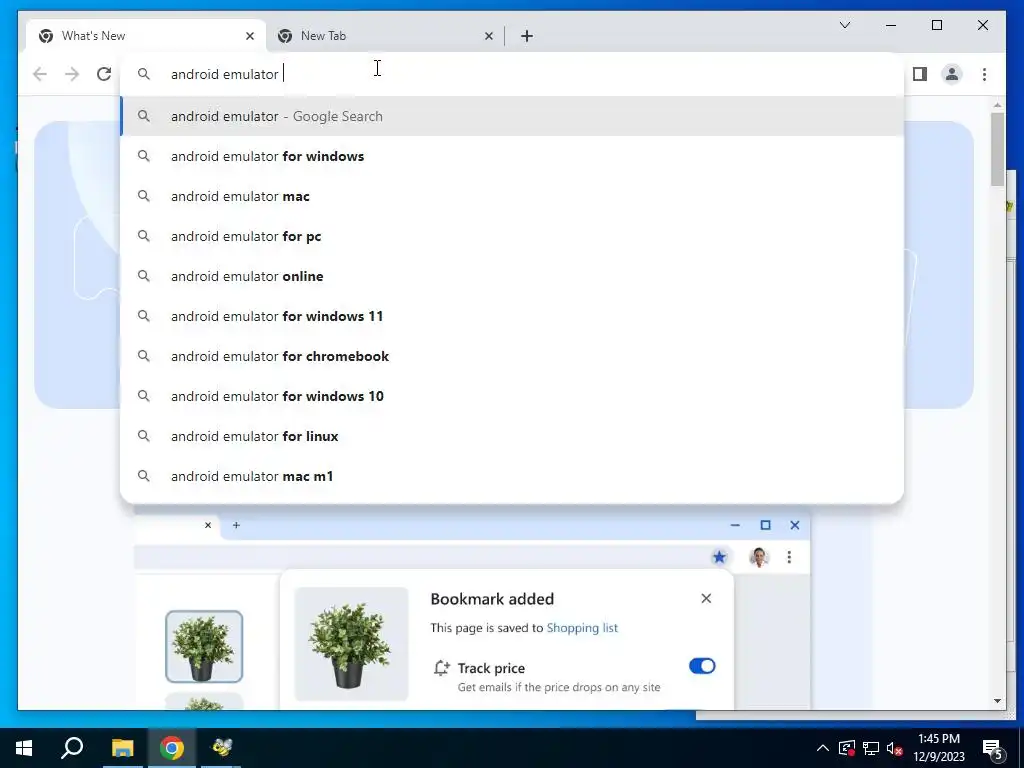This screenshot has width=1024, height=768.
Task: Click the Chrome taskbar icon
Action: pos(172,748)
